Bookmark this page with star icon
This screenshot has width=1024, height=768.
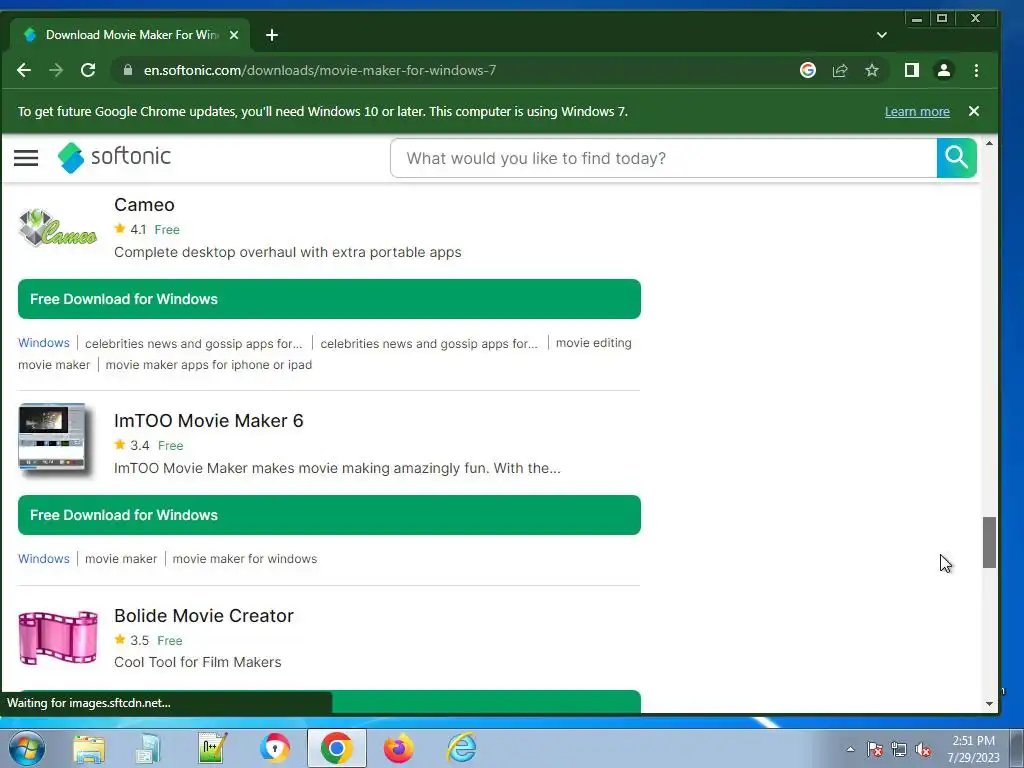[x=872, y=71]
